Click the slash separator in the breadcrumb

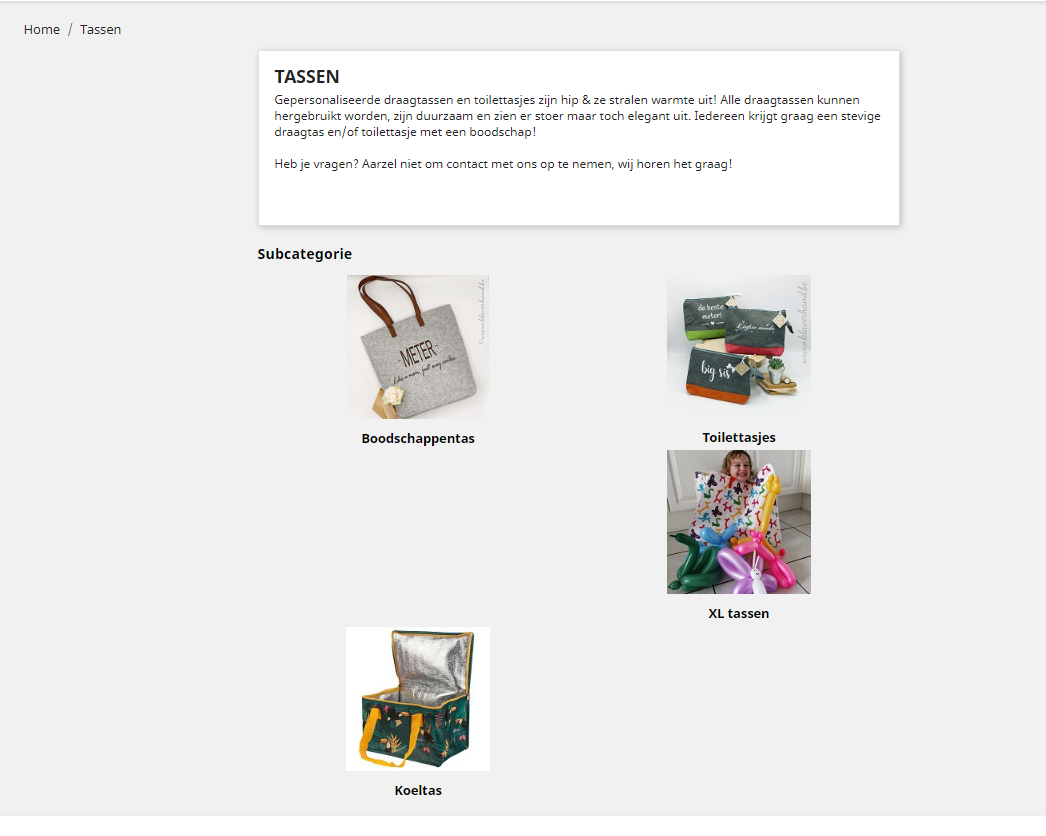point(69,29)
